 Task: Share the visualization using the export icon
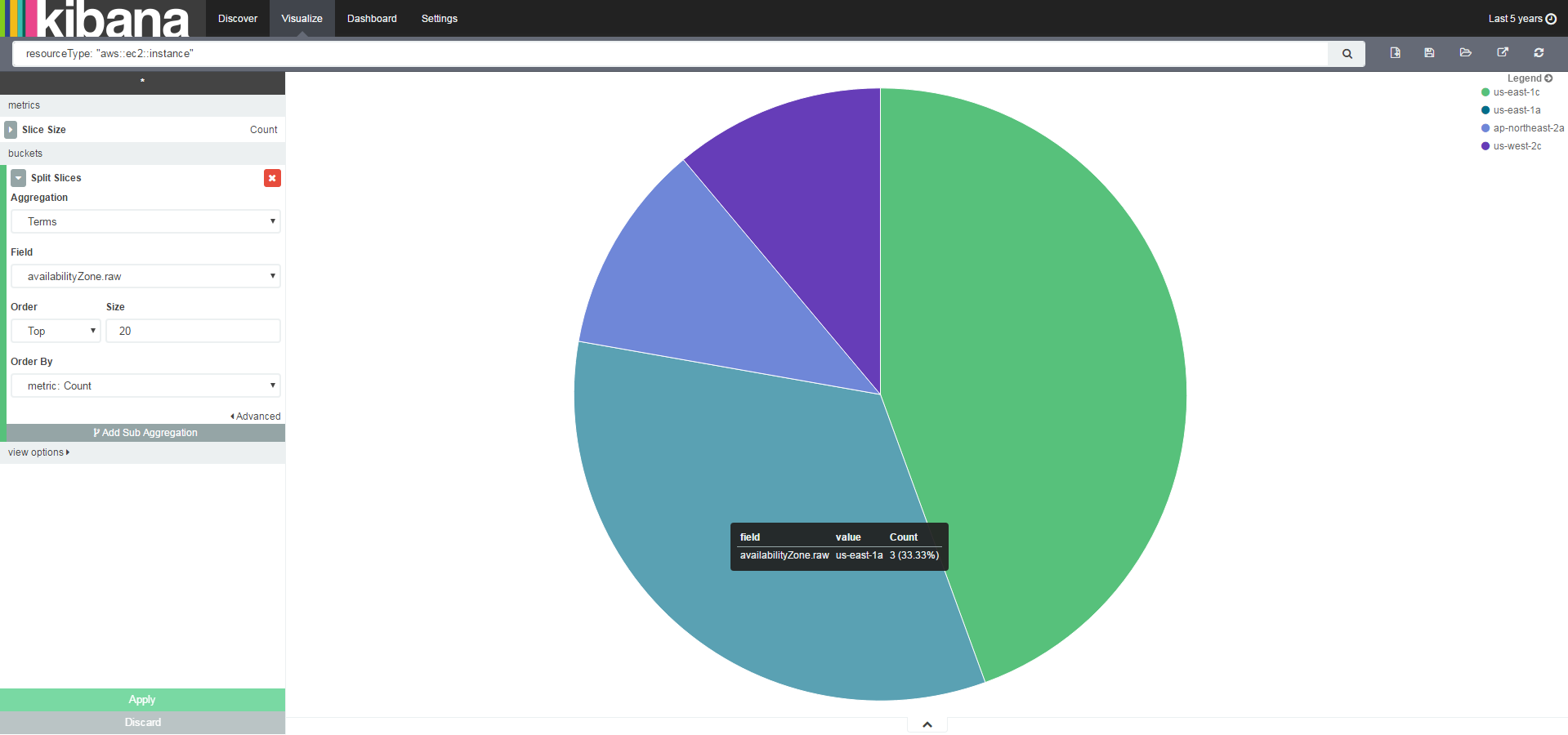(1502, 52)
